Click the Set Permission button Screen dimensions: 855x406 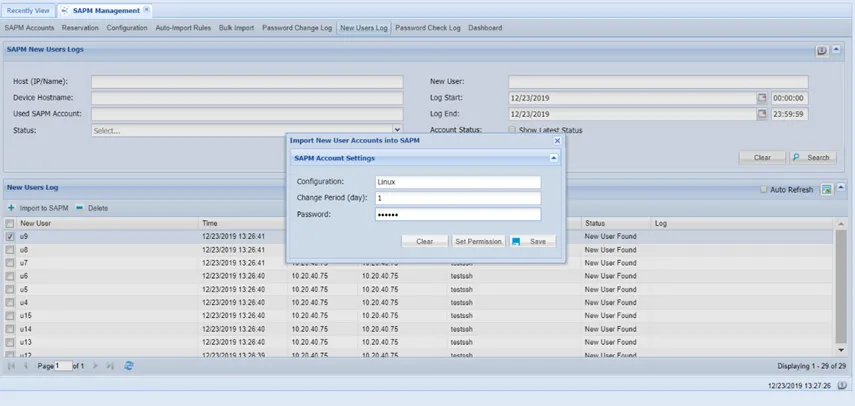pyautogui.click(x=479, y=241)
